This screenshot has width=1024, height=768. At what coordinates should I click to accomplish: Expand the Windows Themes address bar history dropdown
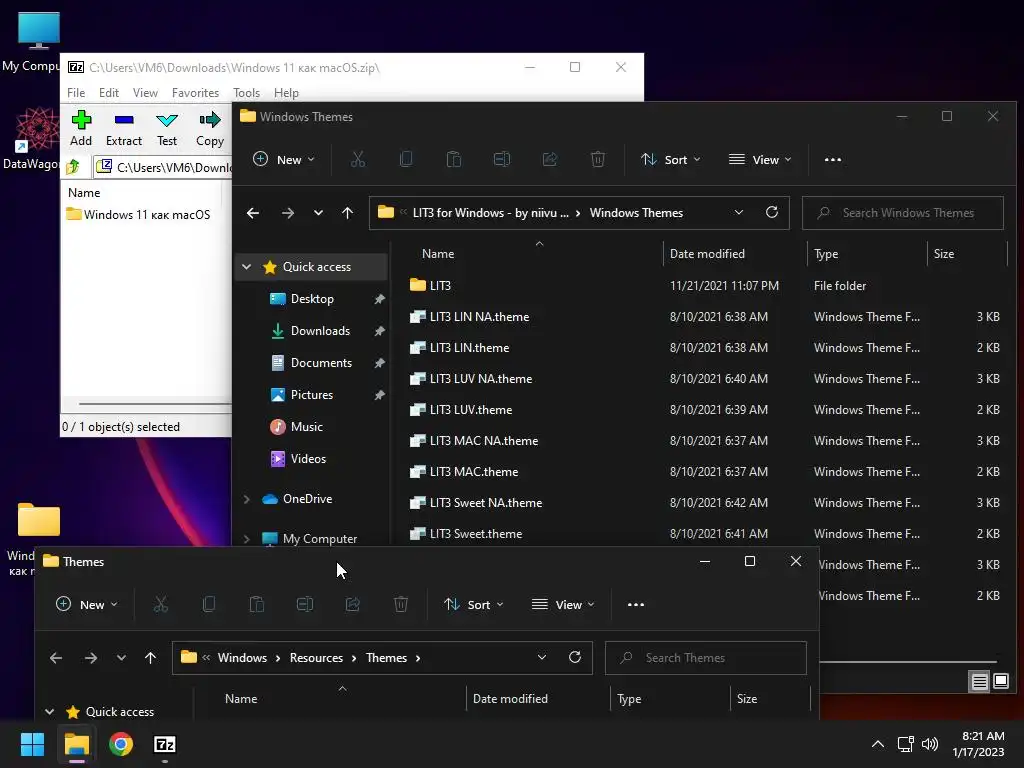click(739, 213)
